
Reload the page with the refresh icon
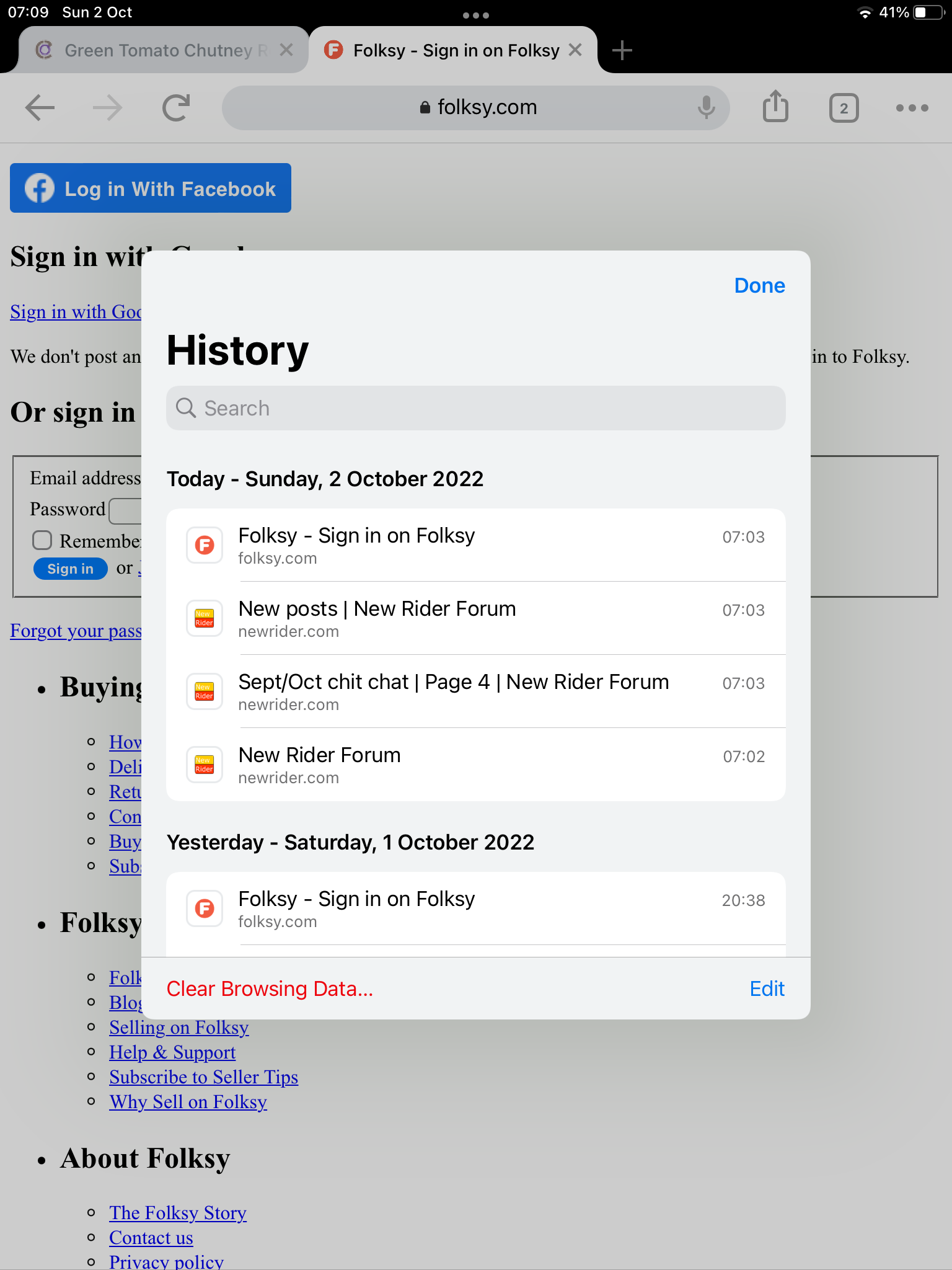click(176, 108)
